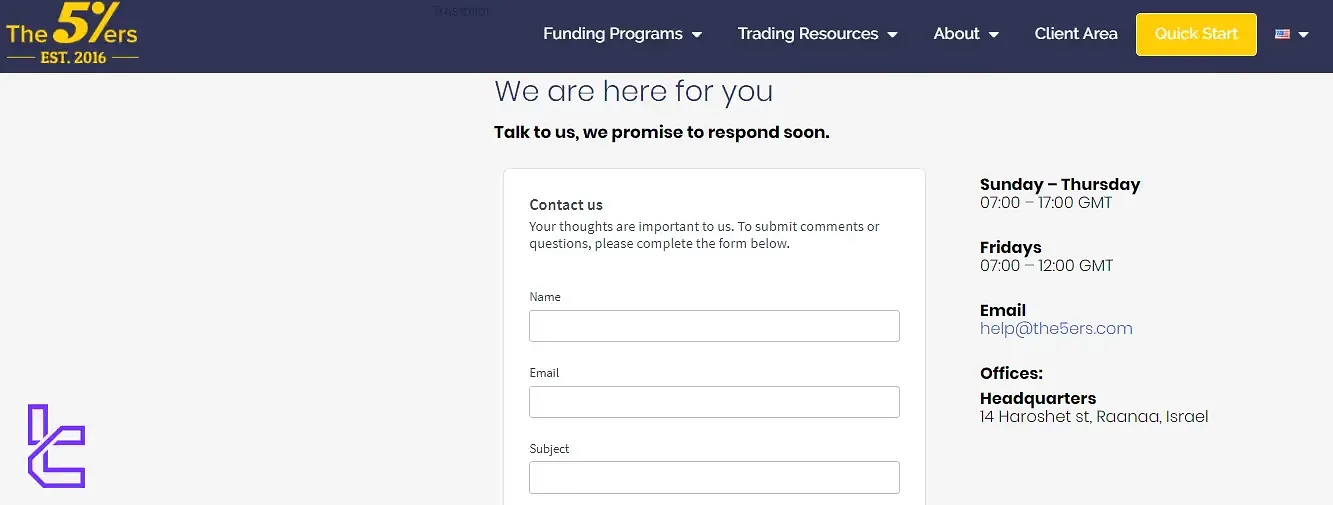Click the purple TC watermark logo
The height and width of the screenshot is (505, 1333).
pyautogui.click(x=56, y=446)
